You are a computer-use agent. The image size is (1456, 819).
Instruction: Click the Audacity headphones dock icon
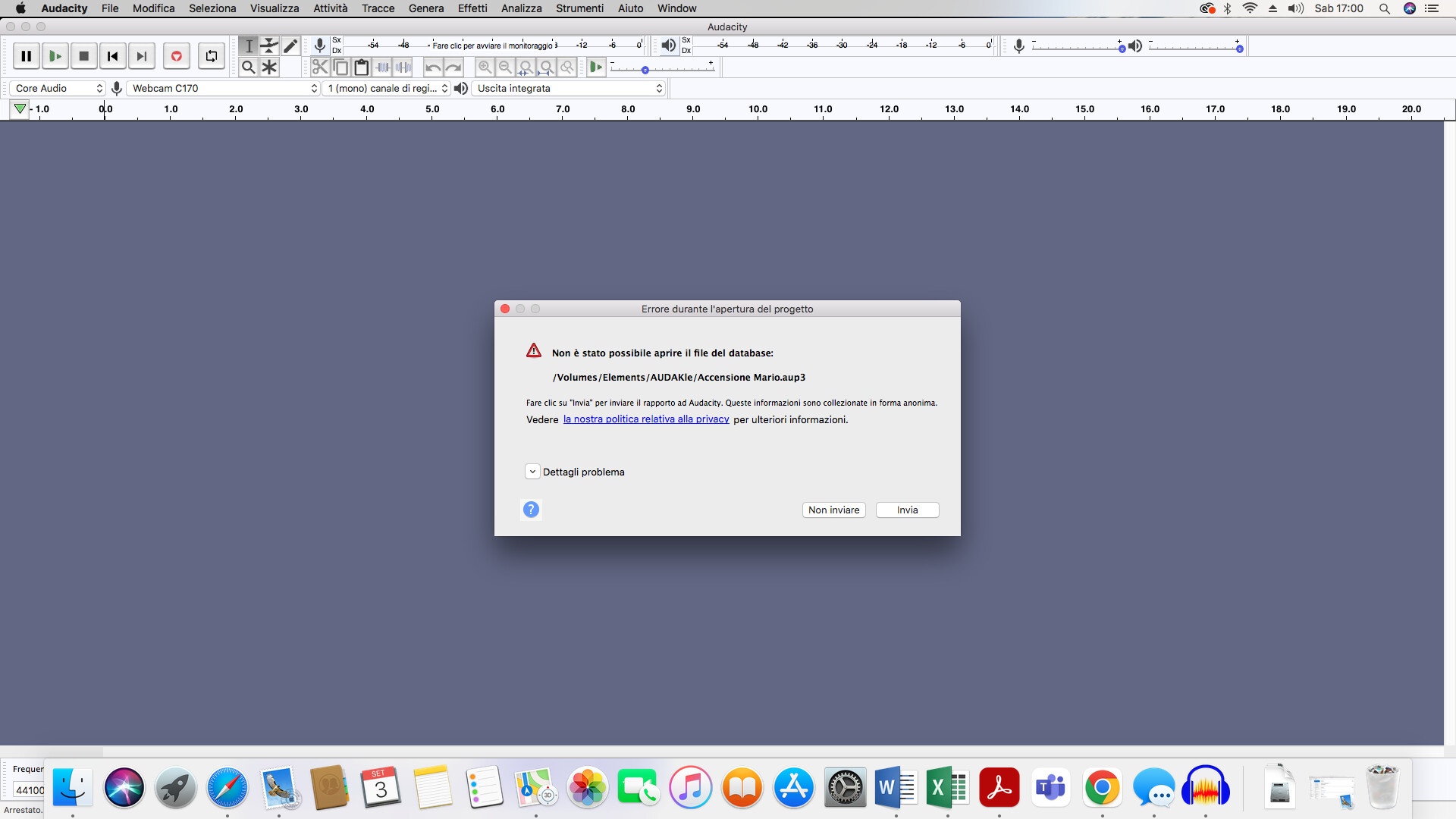(1205, 787)
